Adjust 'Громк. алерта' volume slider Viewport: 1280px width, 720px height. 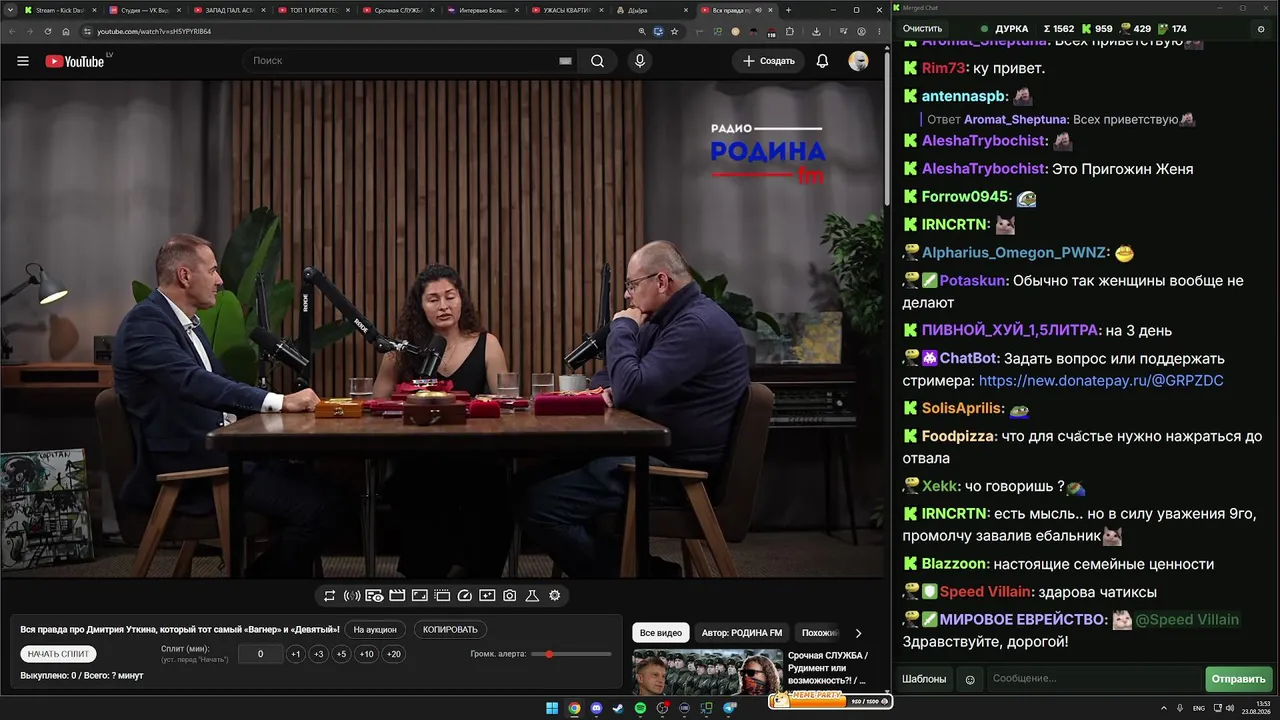point(571,654)
